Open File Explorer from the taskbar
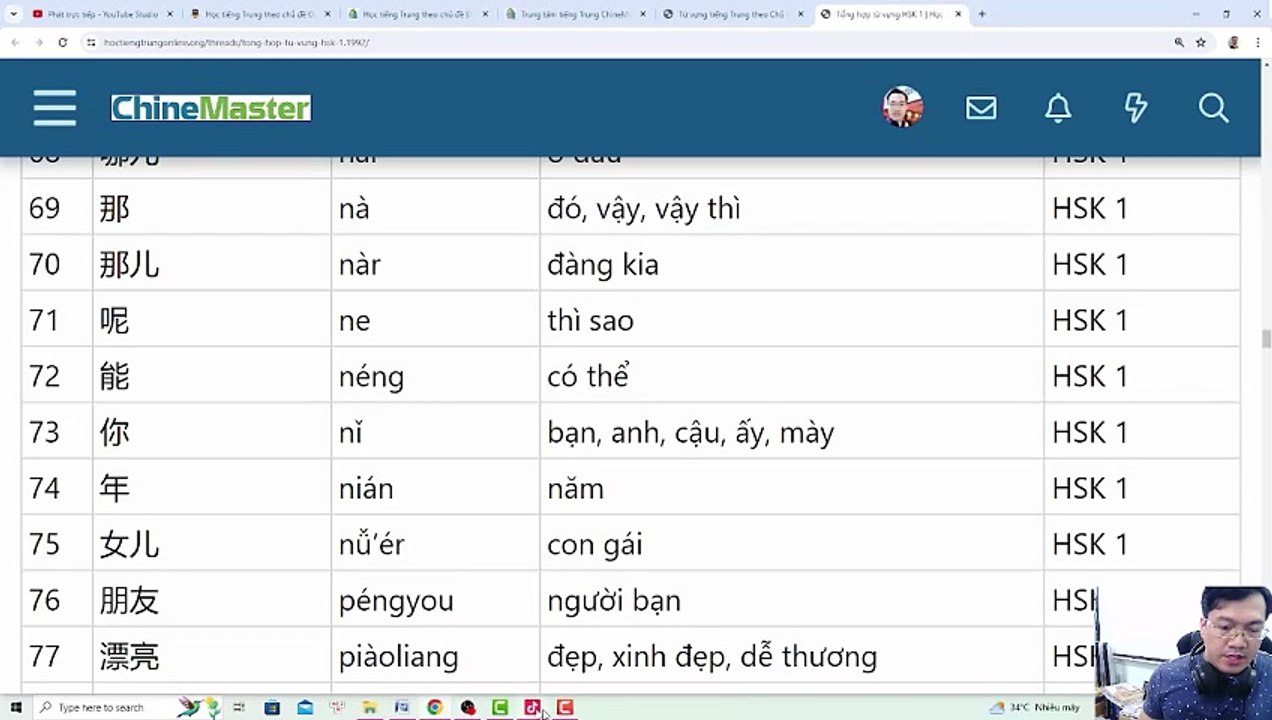Screen dimensions: 1272x720 tap(370, 707)
